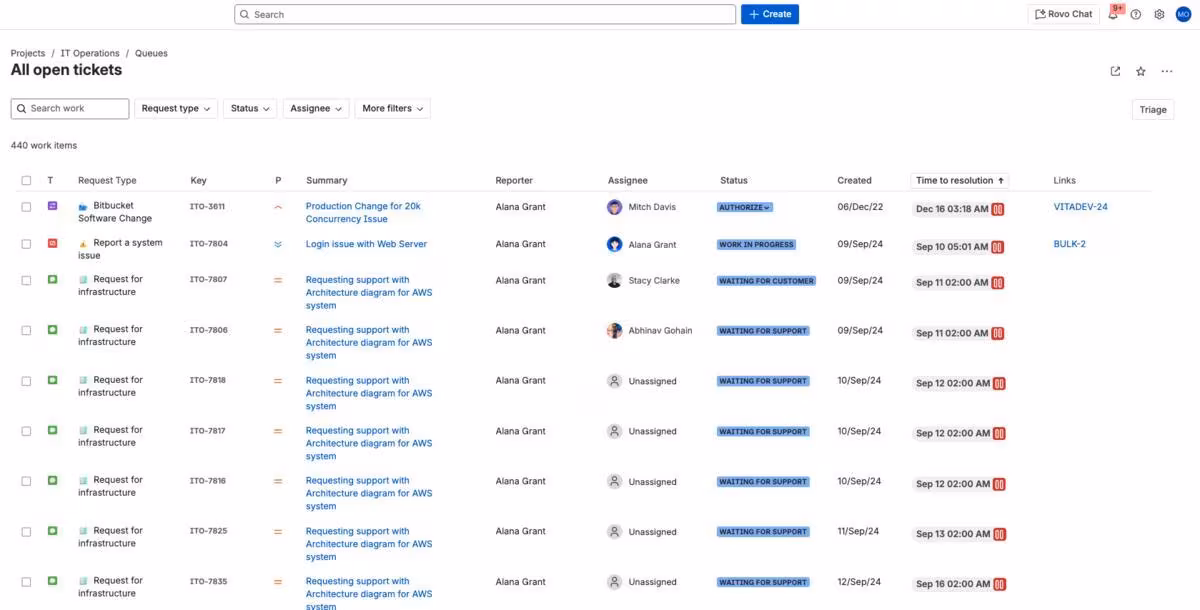Open the Status filter dropdown

click(x=251, y=108)
